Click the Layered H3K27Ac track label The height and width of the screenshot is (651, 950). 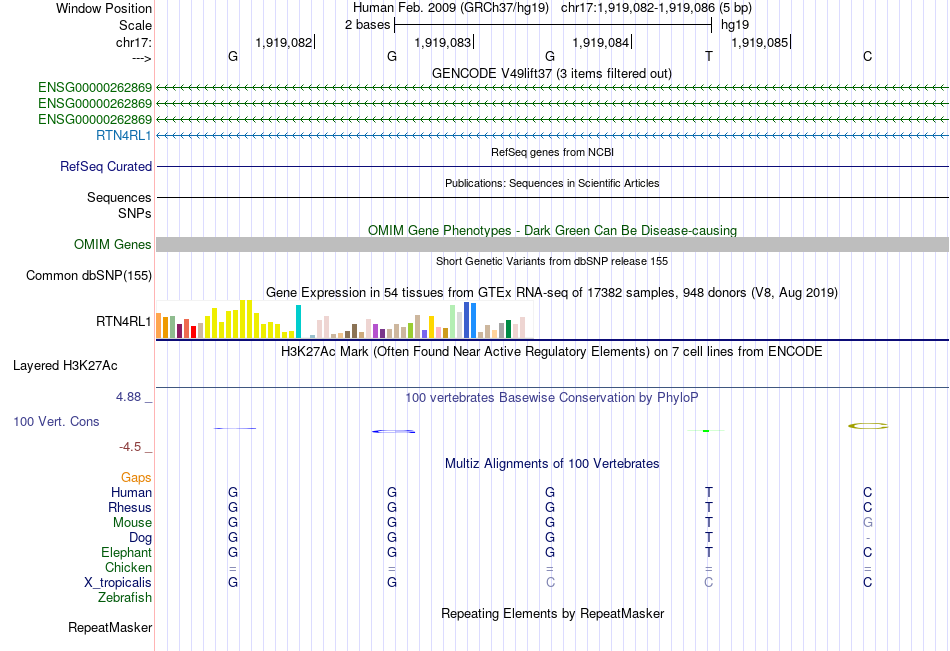coord(65,366)
